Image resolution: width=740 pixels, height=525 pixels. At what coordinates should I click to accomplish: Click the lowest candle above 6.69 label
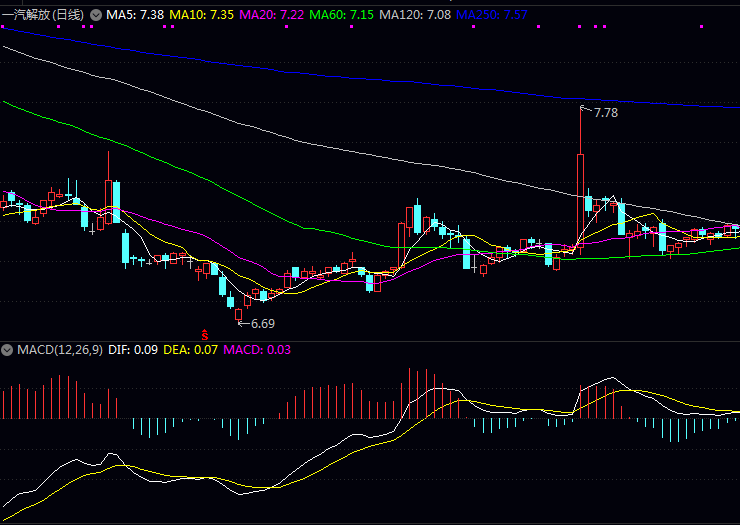(x=239, y=316)
